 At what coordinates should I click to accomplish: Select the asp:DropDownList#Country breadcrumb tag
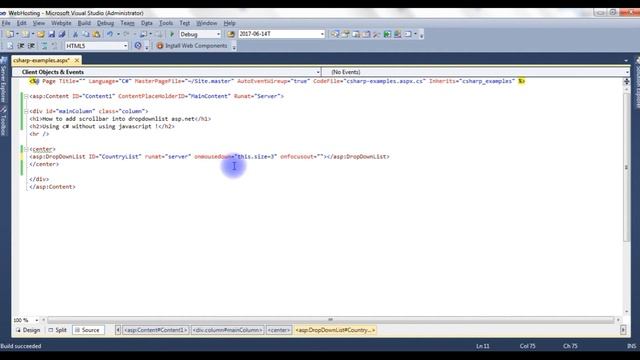click(x=335, y=330)
